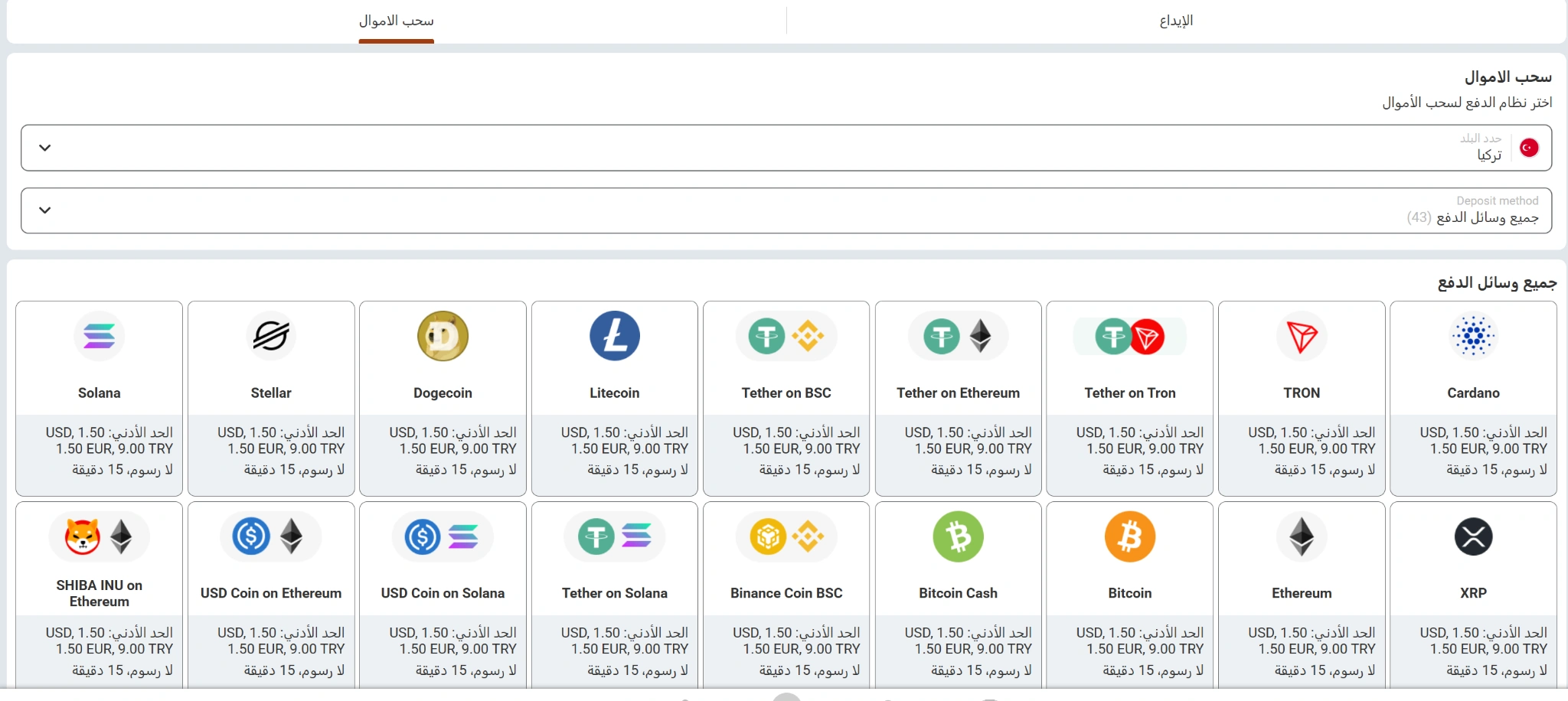Click the Tether on BSC label

coord(786,393)
